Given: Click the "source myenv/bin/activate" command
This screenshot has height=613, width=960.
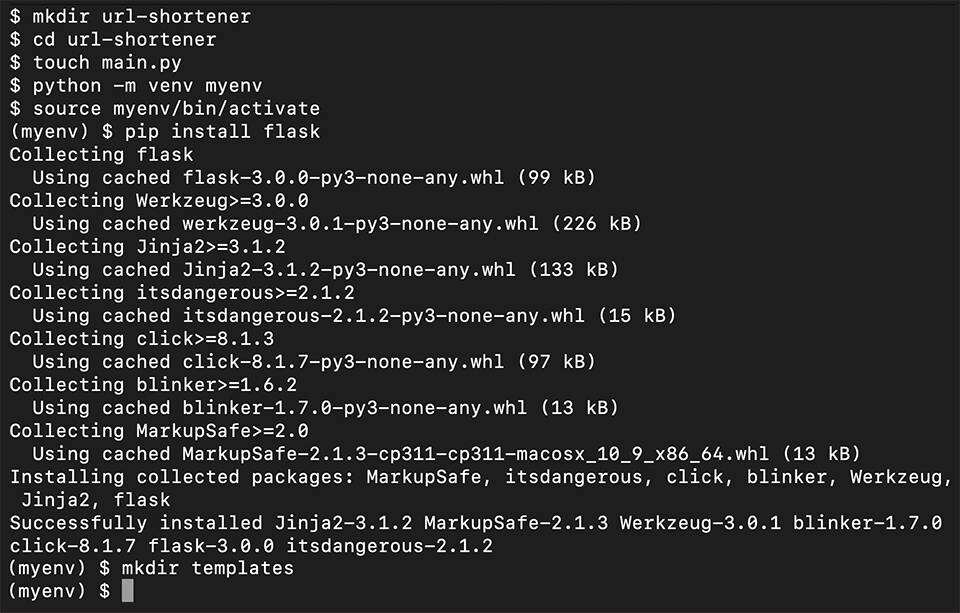Looking at the screenshot, I should [x=176, y=108].
